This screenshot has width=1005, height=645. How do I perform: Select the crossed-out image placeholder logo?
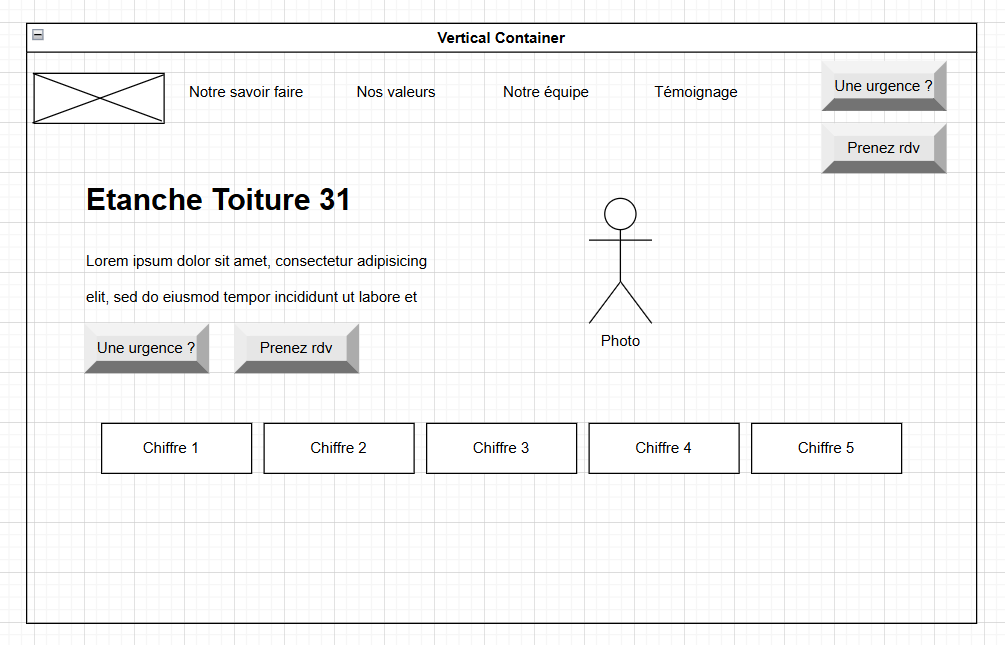tap(99, 98)
